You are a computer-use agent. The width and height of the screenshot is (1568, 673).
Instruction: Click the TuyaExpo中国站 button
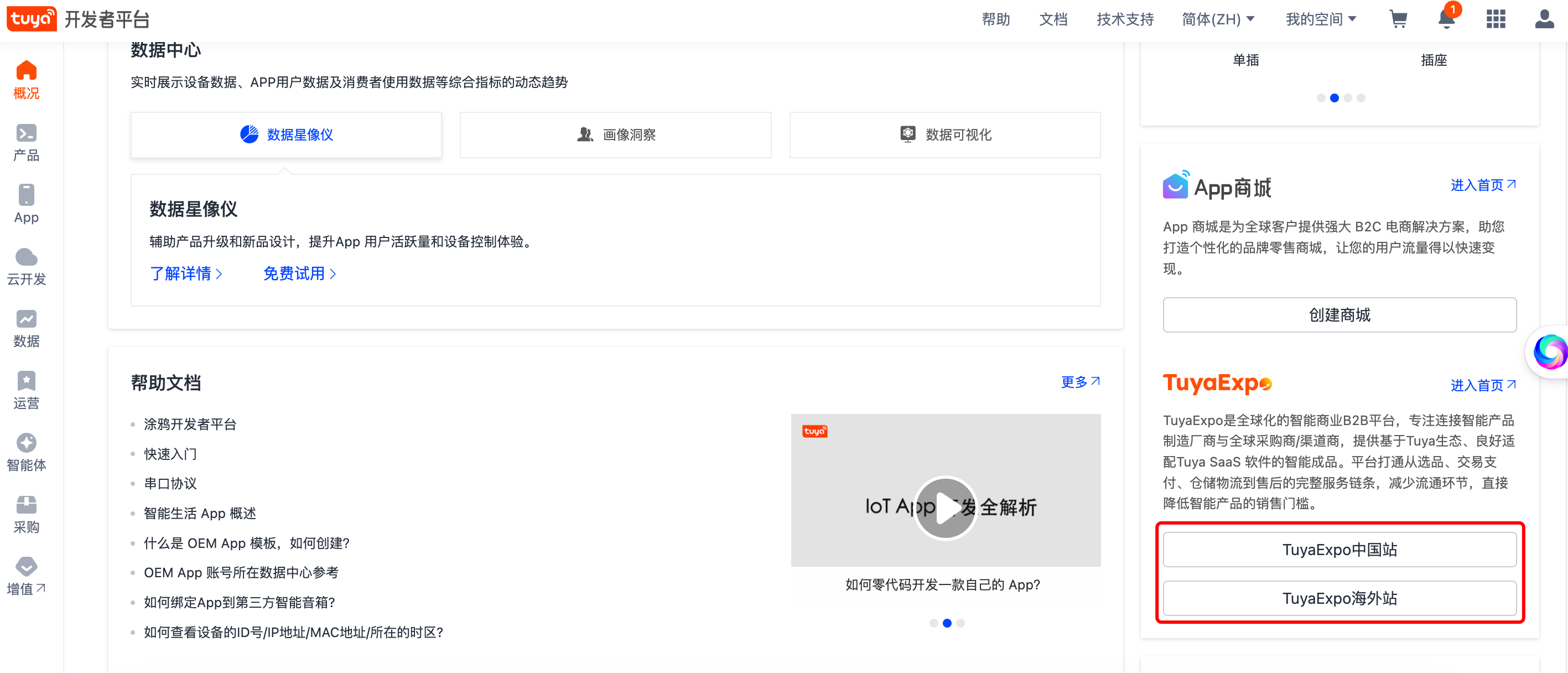point(1339,550)
